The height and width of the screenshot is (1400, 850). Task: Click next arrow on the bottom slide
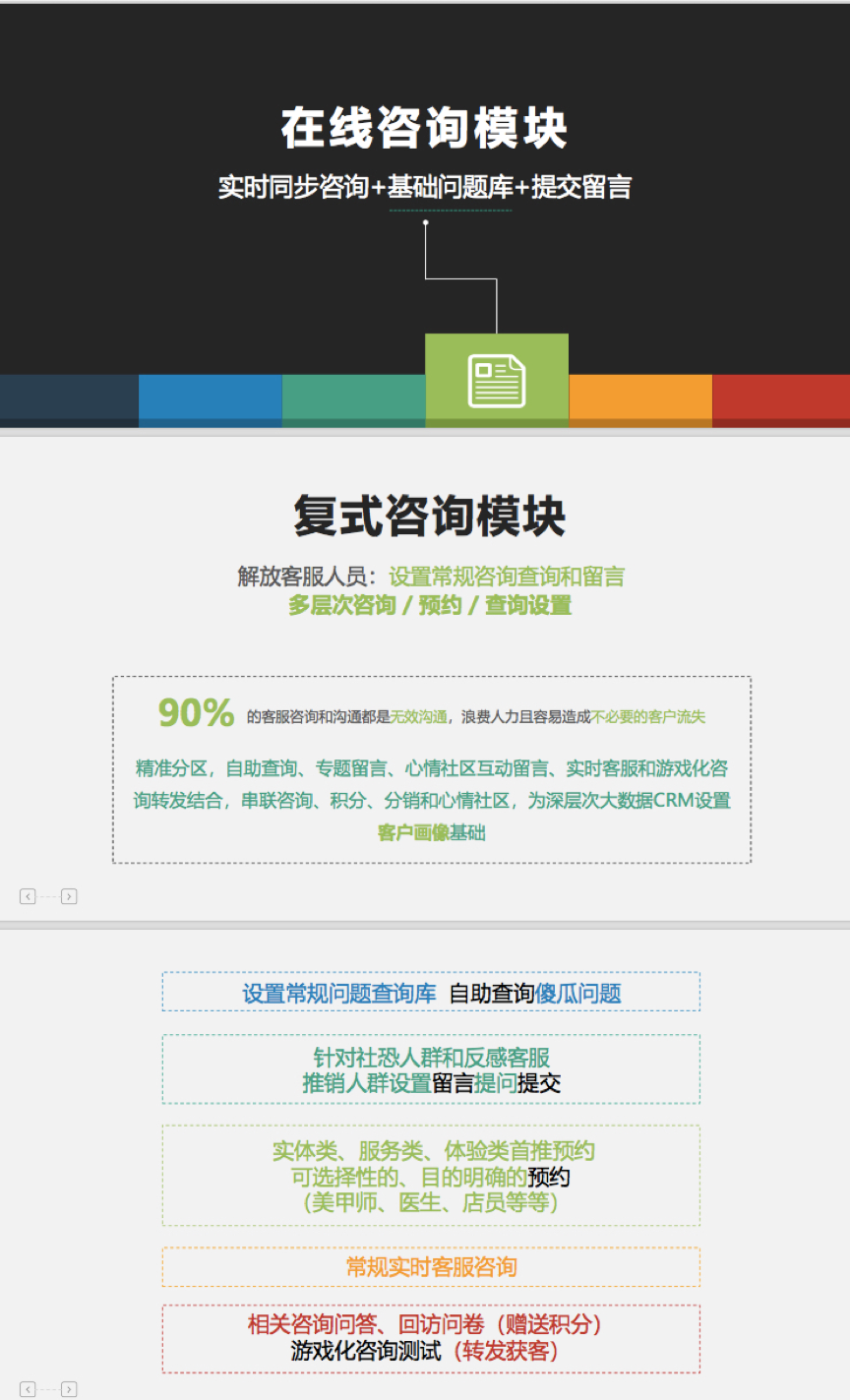69,1389
